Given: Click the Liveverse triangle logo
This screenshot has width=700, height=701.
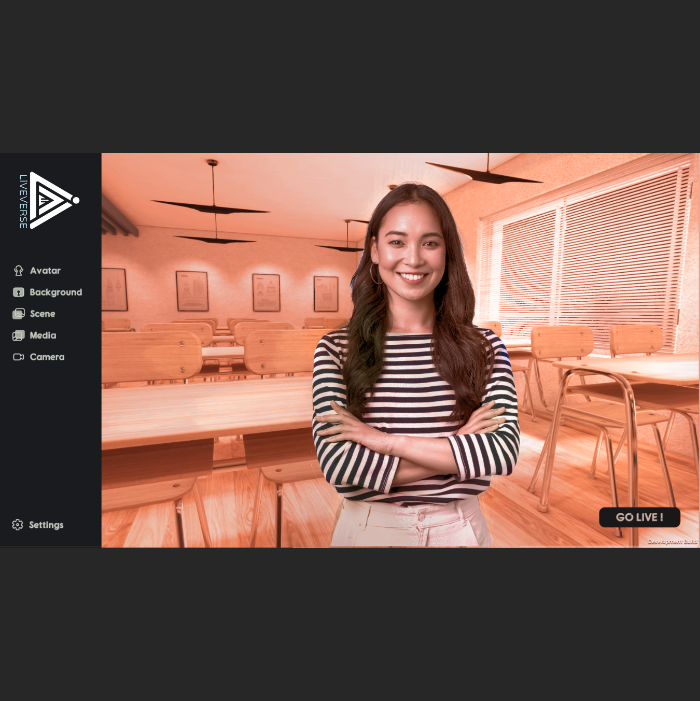Looking at the screenshot, I should point(53,200).
